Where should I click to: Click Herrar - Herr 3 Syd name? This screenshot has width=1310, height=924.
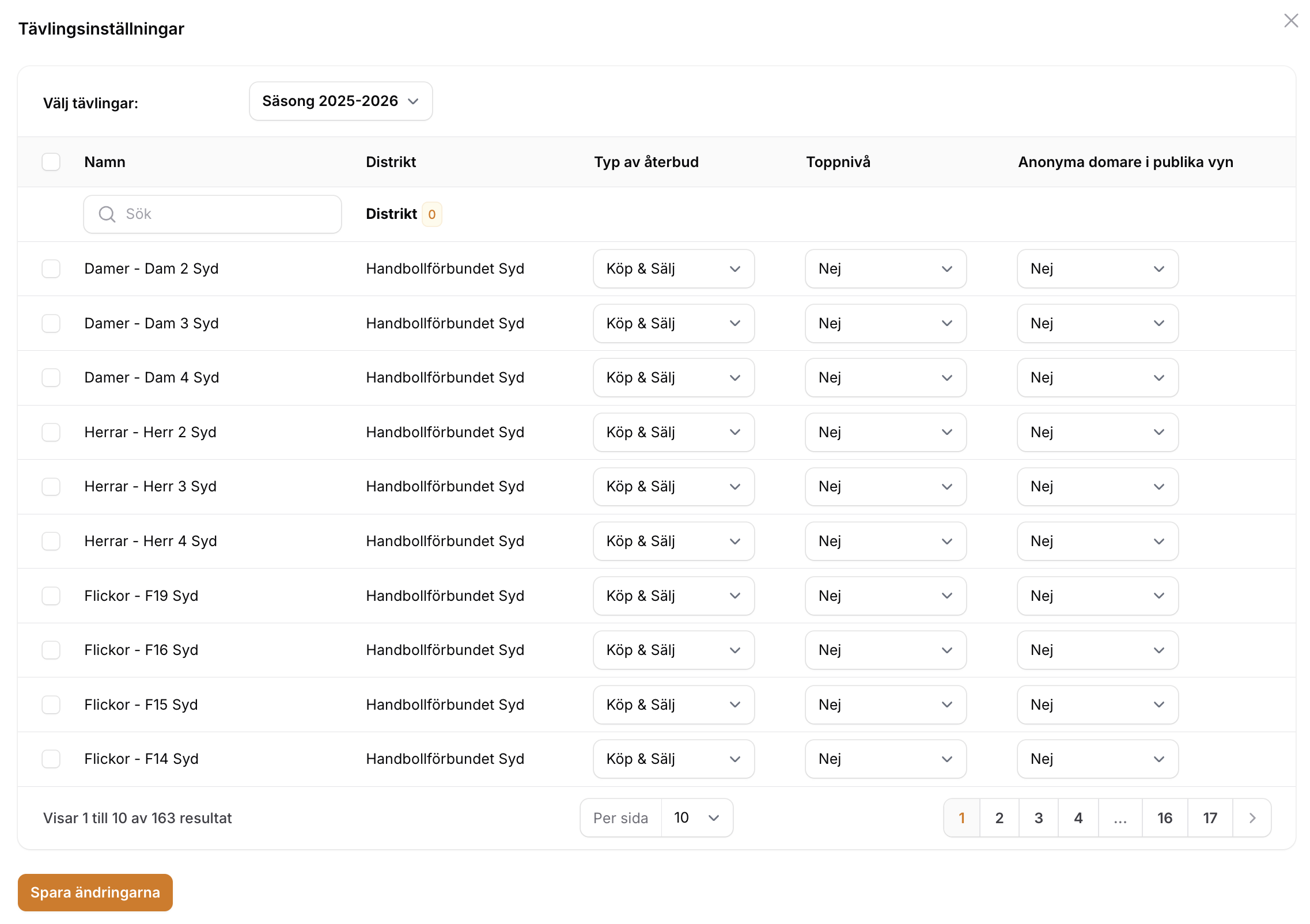[150, 487]
